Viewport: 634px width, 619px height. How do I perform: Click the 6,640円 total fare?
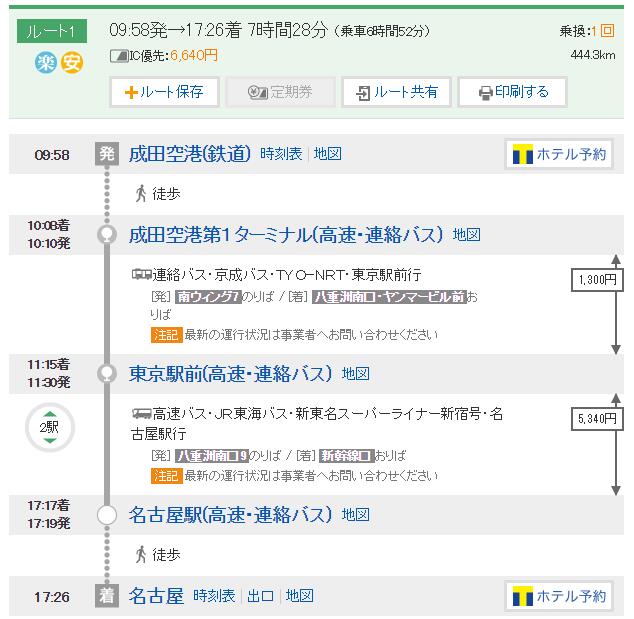194,55
